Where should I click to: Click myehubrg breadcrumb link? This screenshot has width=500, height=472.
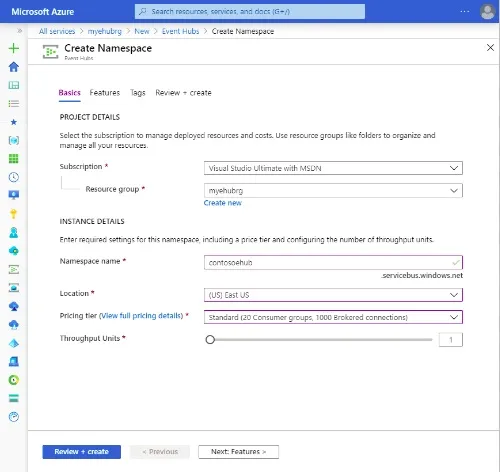point(105,31)
